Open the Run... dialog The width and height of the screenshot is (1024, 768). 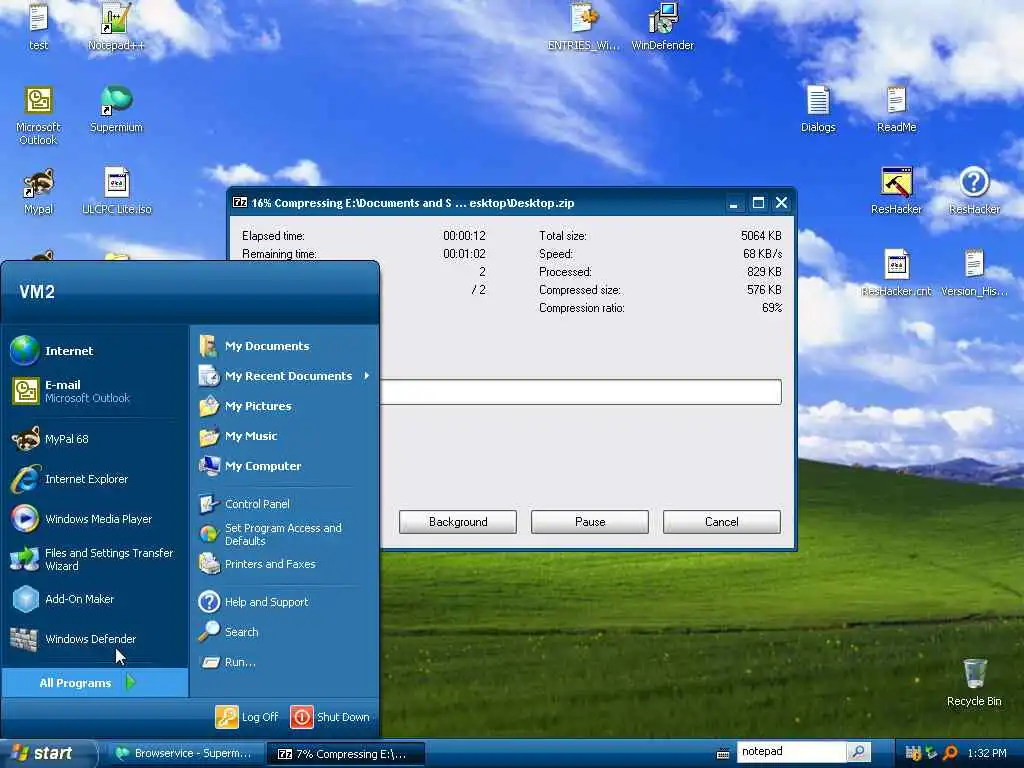(x=284, y=662)
